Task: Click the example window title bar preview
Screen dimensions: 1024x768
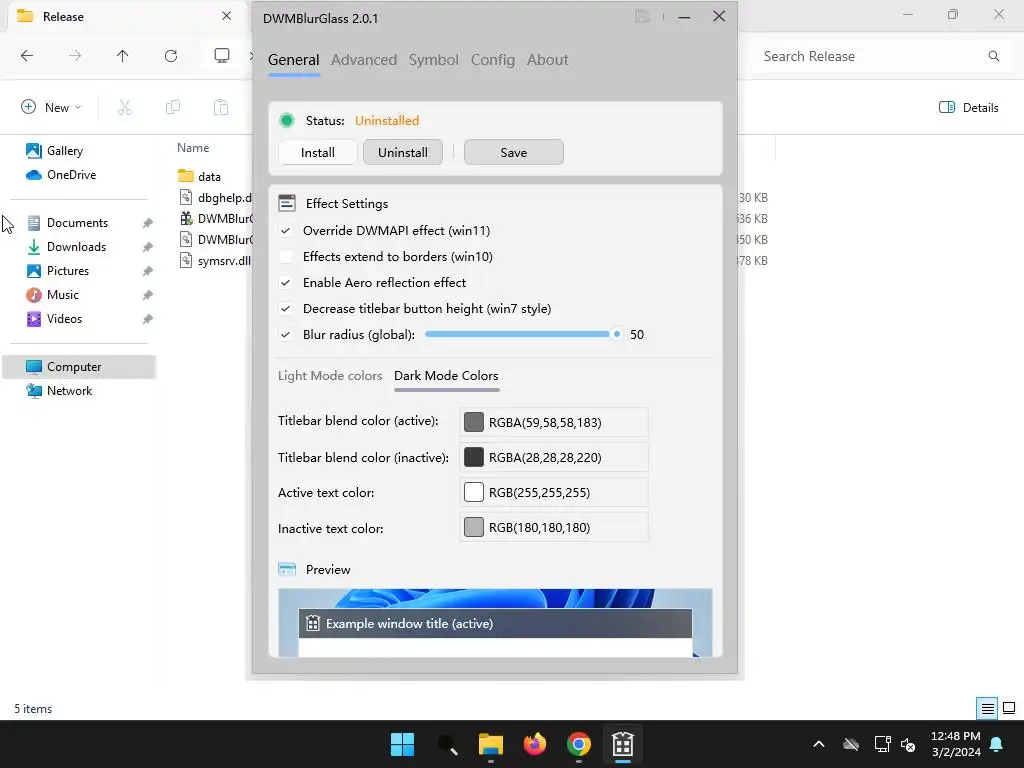Action: [495, 624]
